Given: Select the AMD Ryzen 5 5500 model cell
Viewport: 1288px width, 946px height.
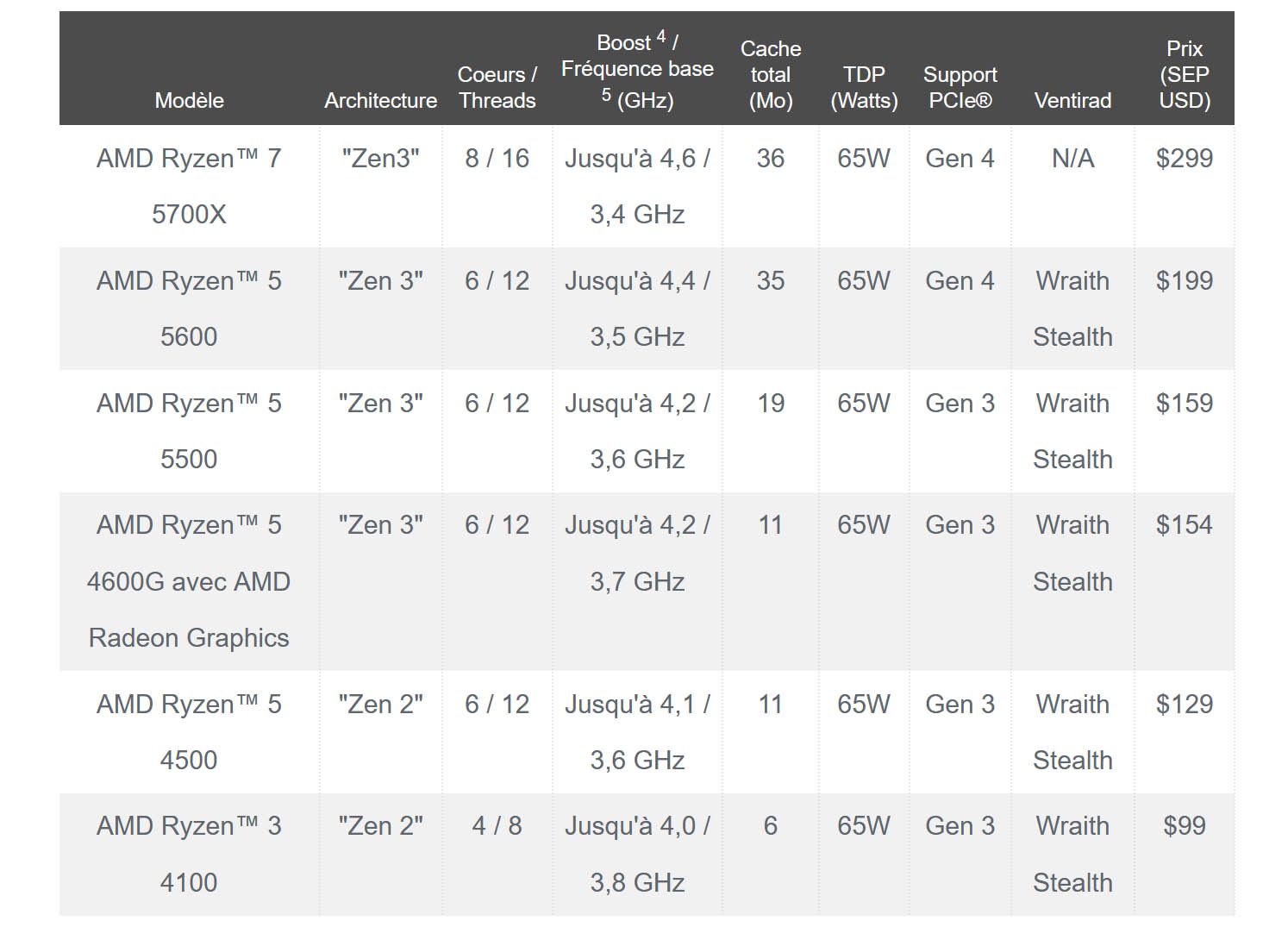Looking at the screenshot, I should 189,431.
